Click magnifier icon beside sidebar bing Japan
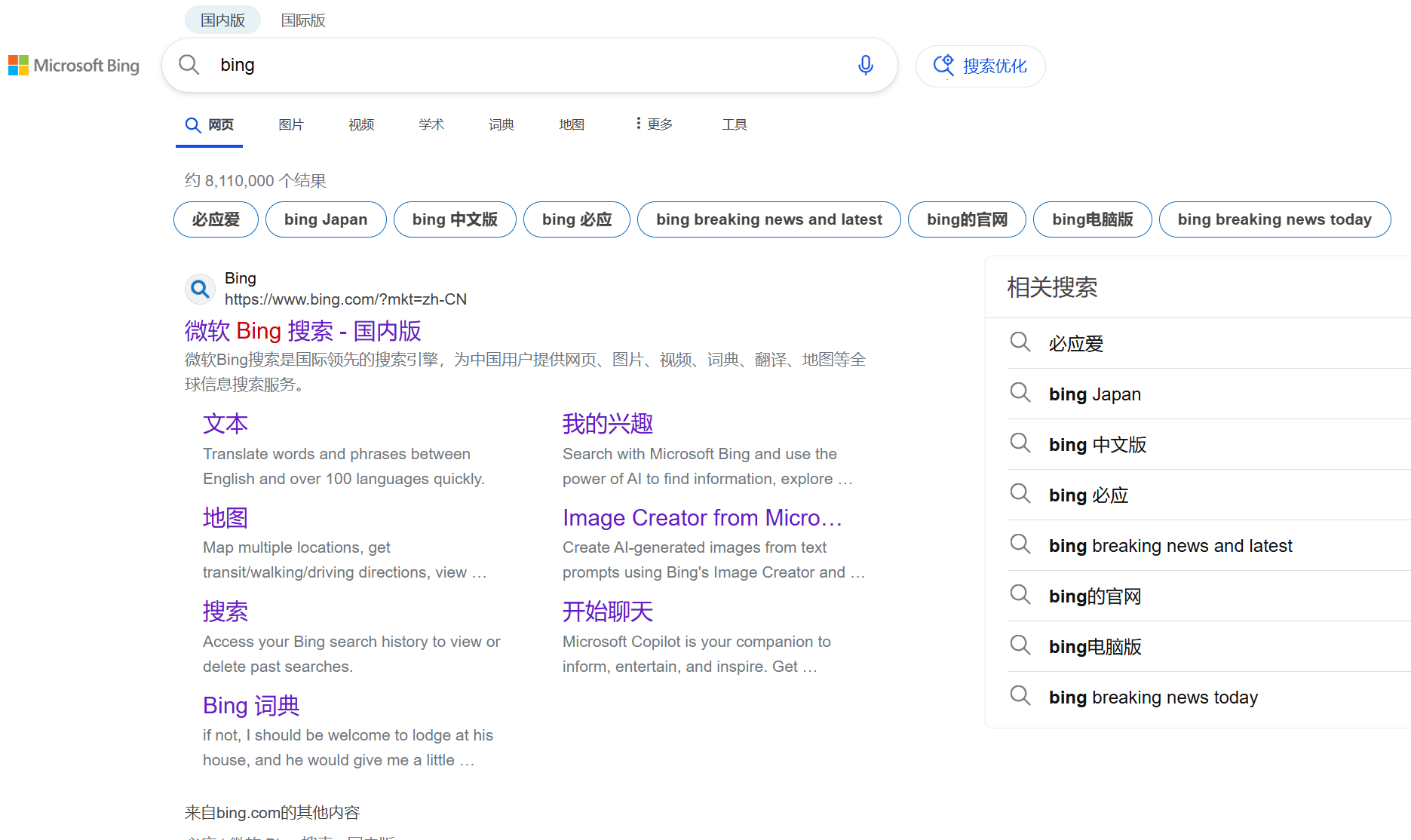 pyautogui.click(x=1020, y=393)
